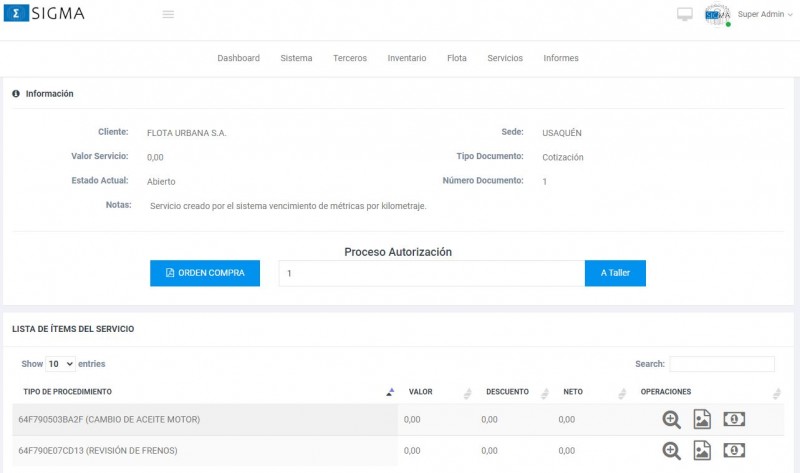
Task: Click the monitor icon in header
Action: click(x=685, y=14)
